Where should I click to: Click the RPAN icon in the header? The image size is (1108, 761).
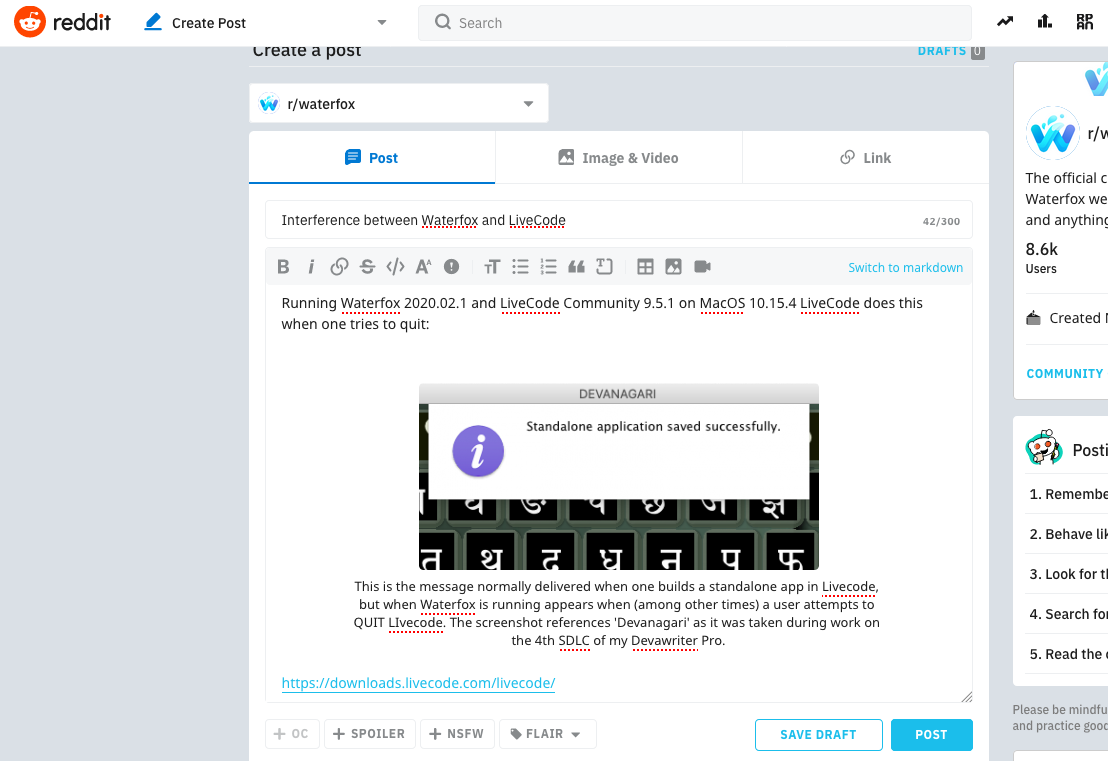1084,22
